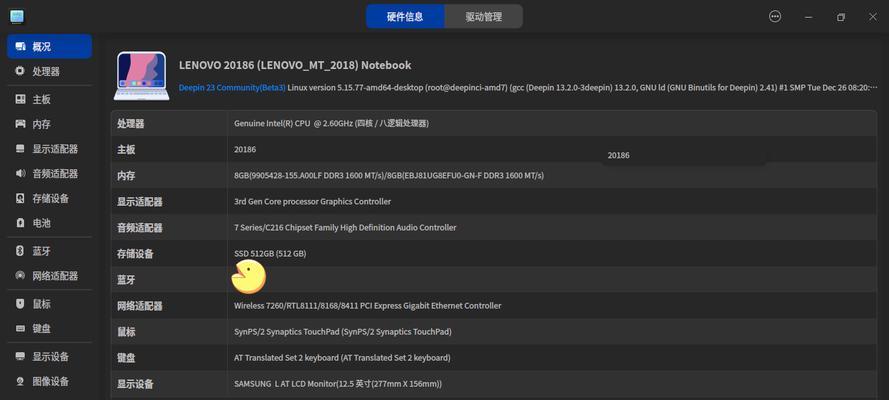The image size is (889, 400).
Task: Open the 主板 motherboard icon
Action: 20,99
